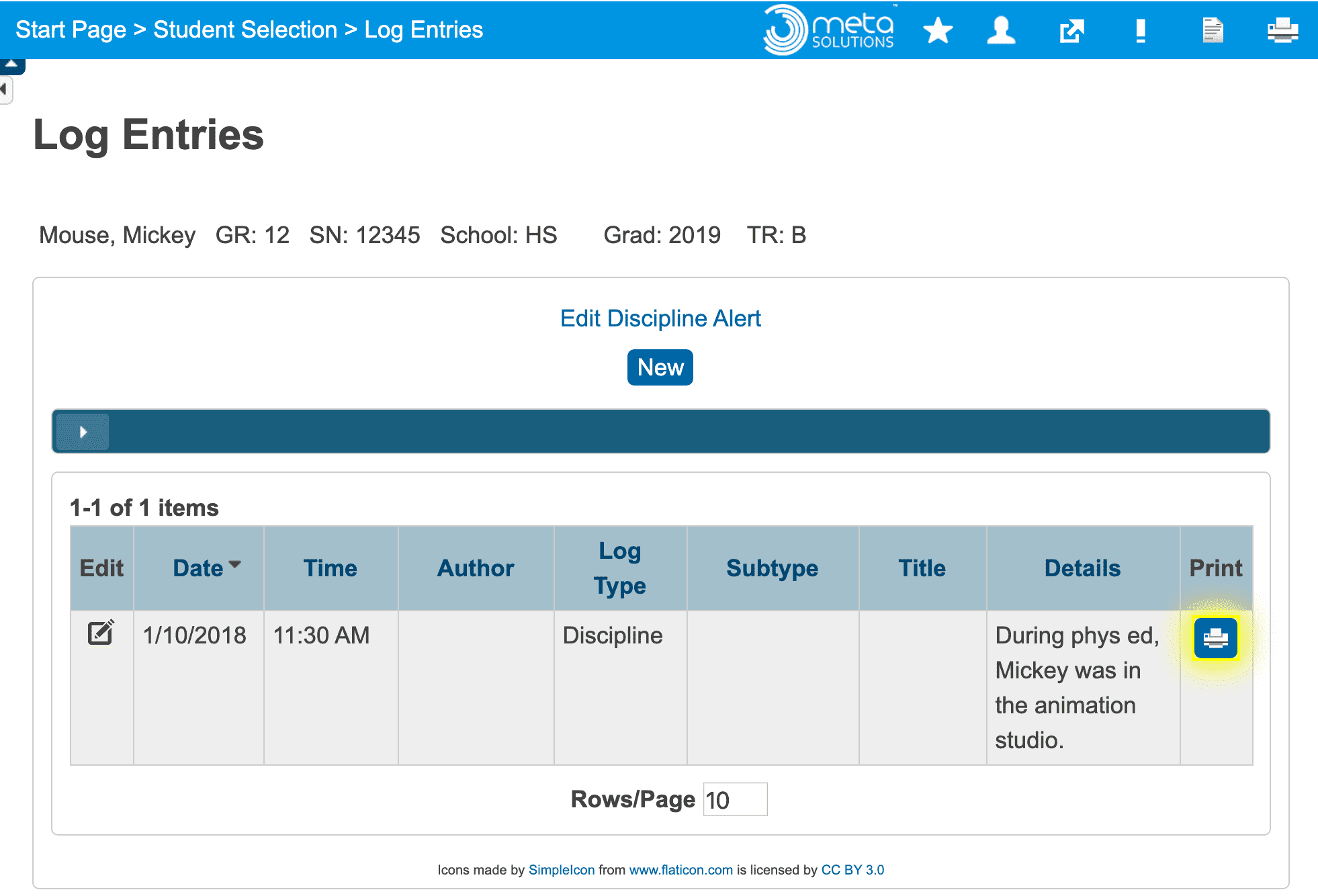
Task: Expand the filter bar arrow
Action: click(83, 432)
